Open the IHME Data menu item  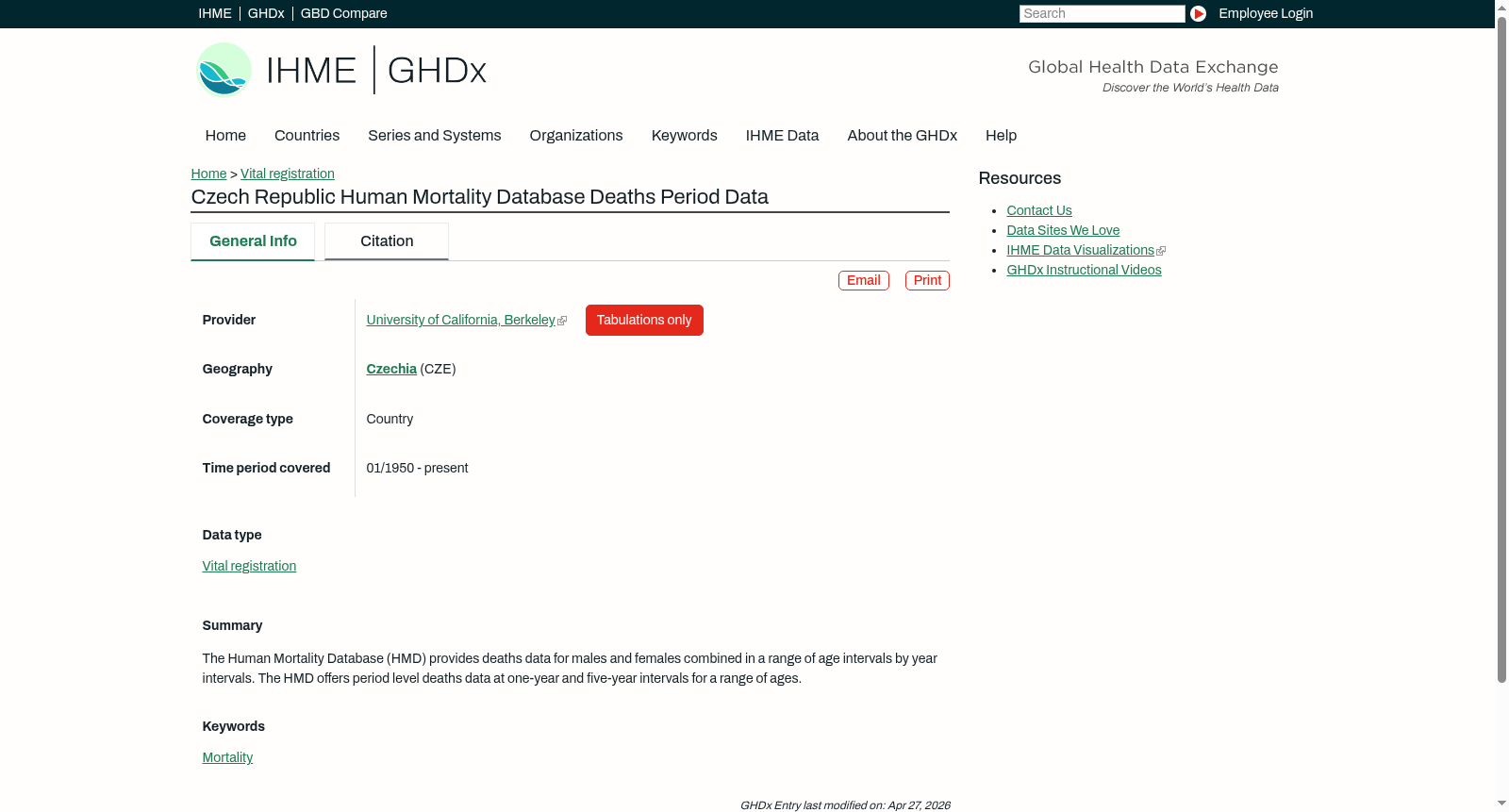[783, 136]
